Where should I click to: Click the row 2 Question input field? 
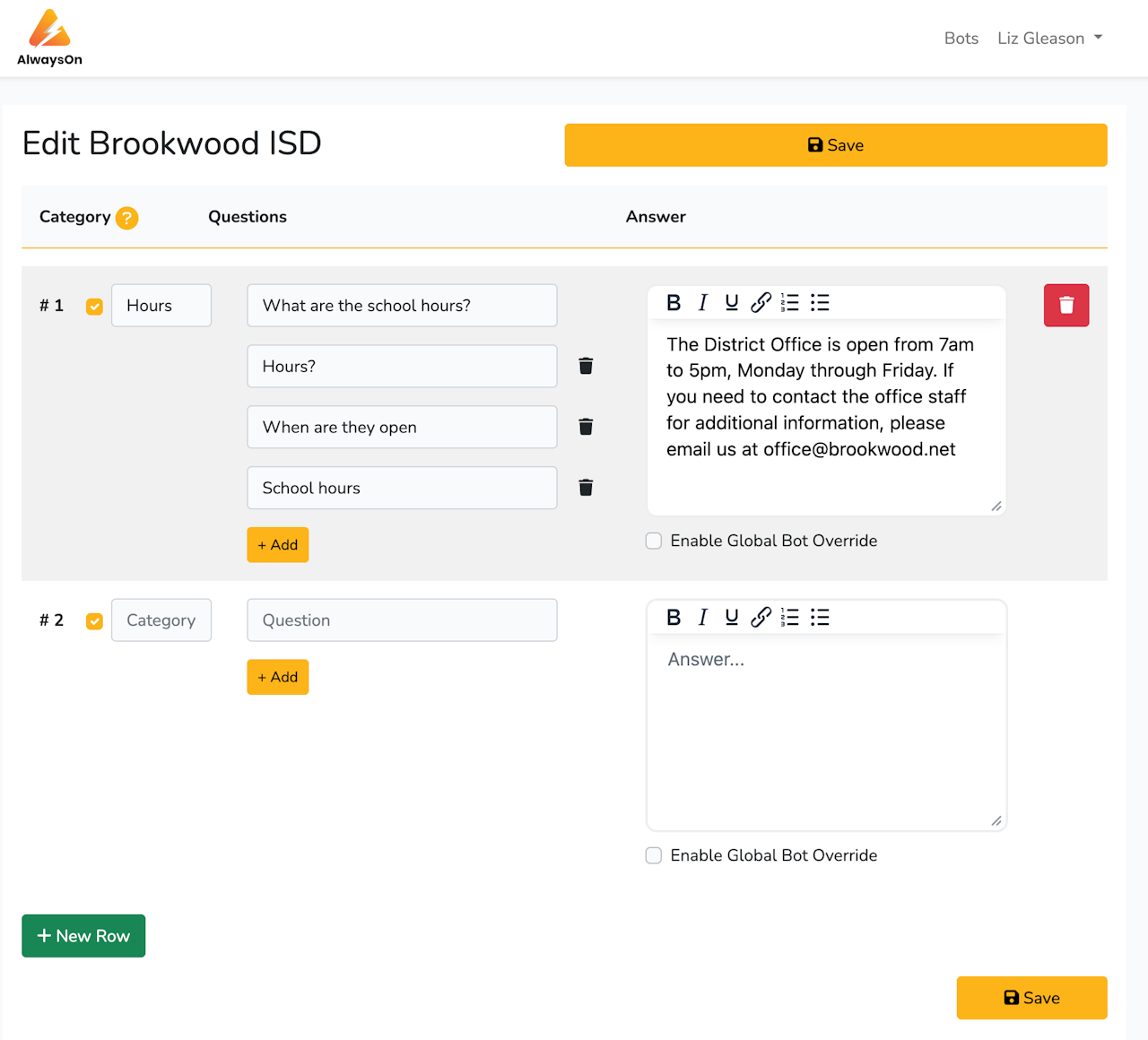tap(402, 620)
